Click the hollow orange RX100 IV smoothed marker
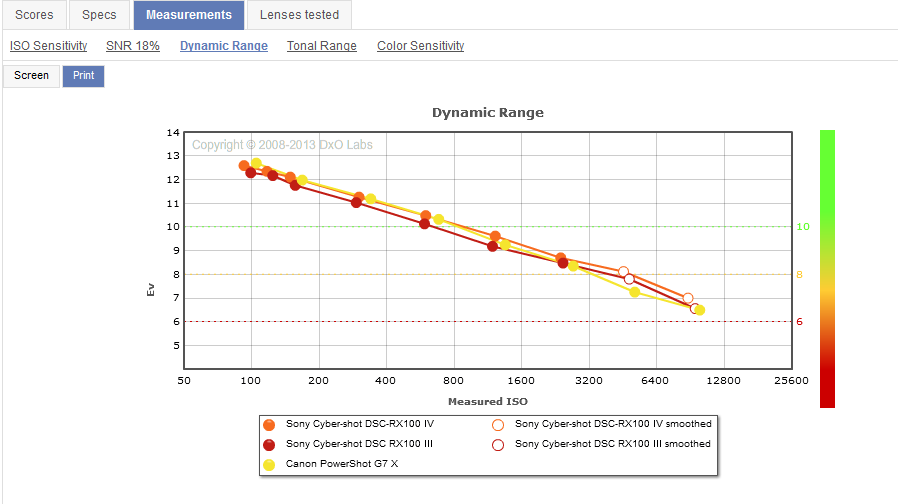The width and height of the screenshot is (898, 504). [498, 425]
